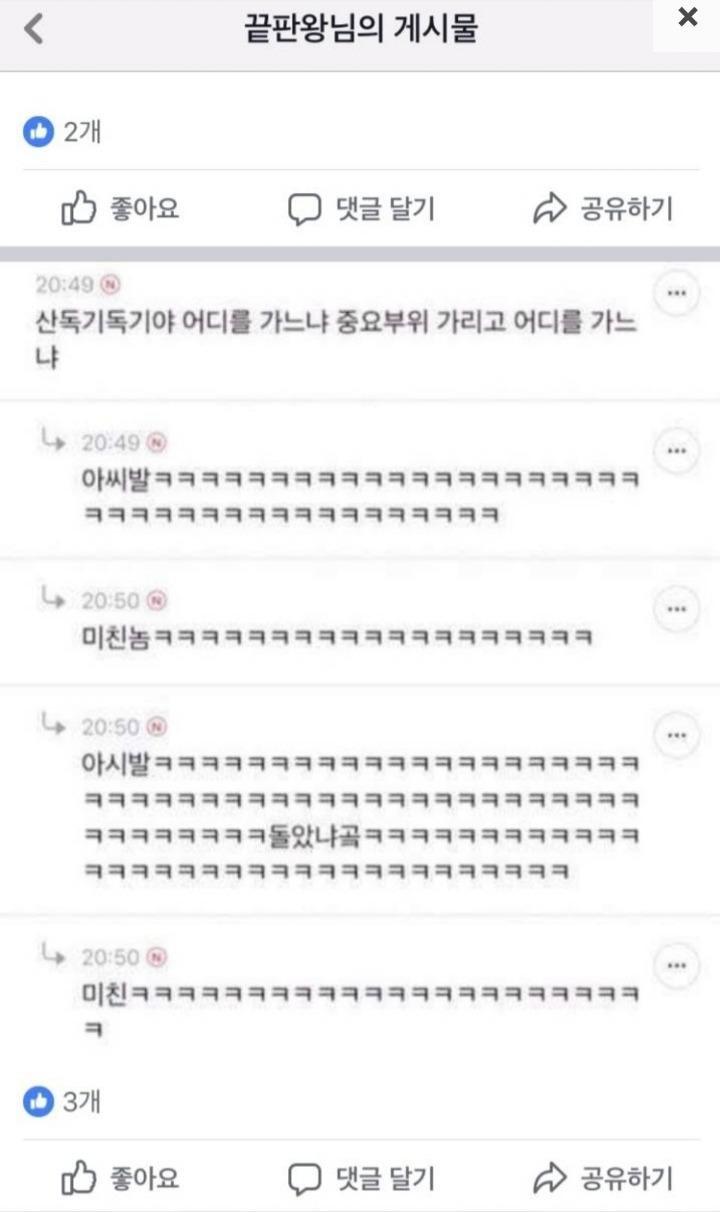View who liked via the 2개 count
The width and height of the screenshot is (720, 1212).
coord(82,131)
